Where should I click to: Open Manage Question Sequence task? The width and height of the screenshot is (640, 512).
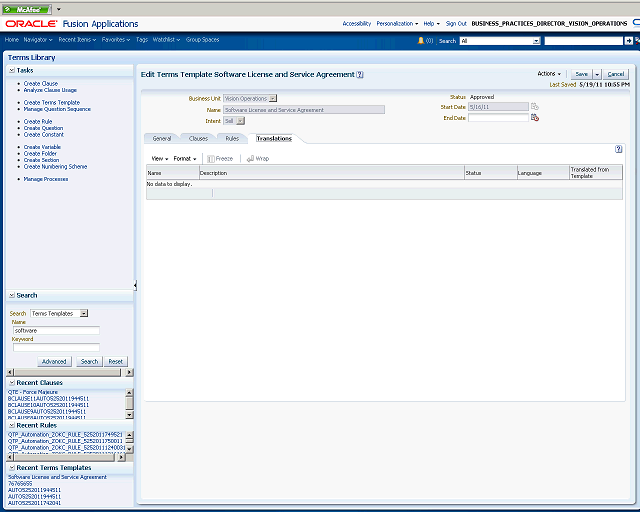57,109
